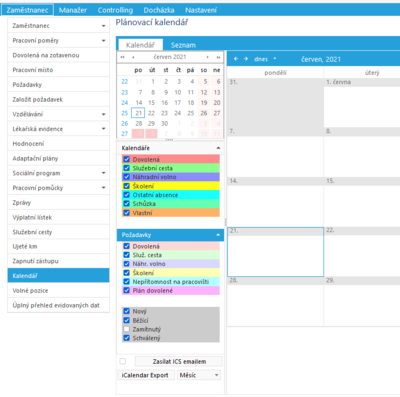
Task: Open Úplný přehled evidovaných dat
Action: [x=58, y=305]
